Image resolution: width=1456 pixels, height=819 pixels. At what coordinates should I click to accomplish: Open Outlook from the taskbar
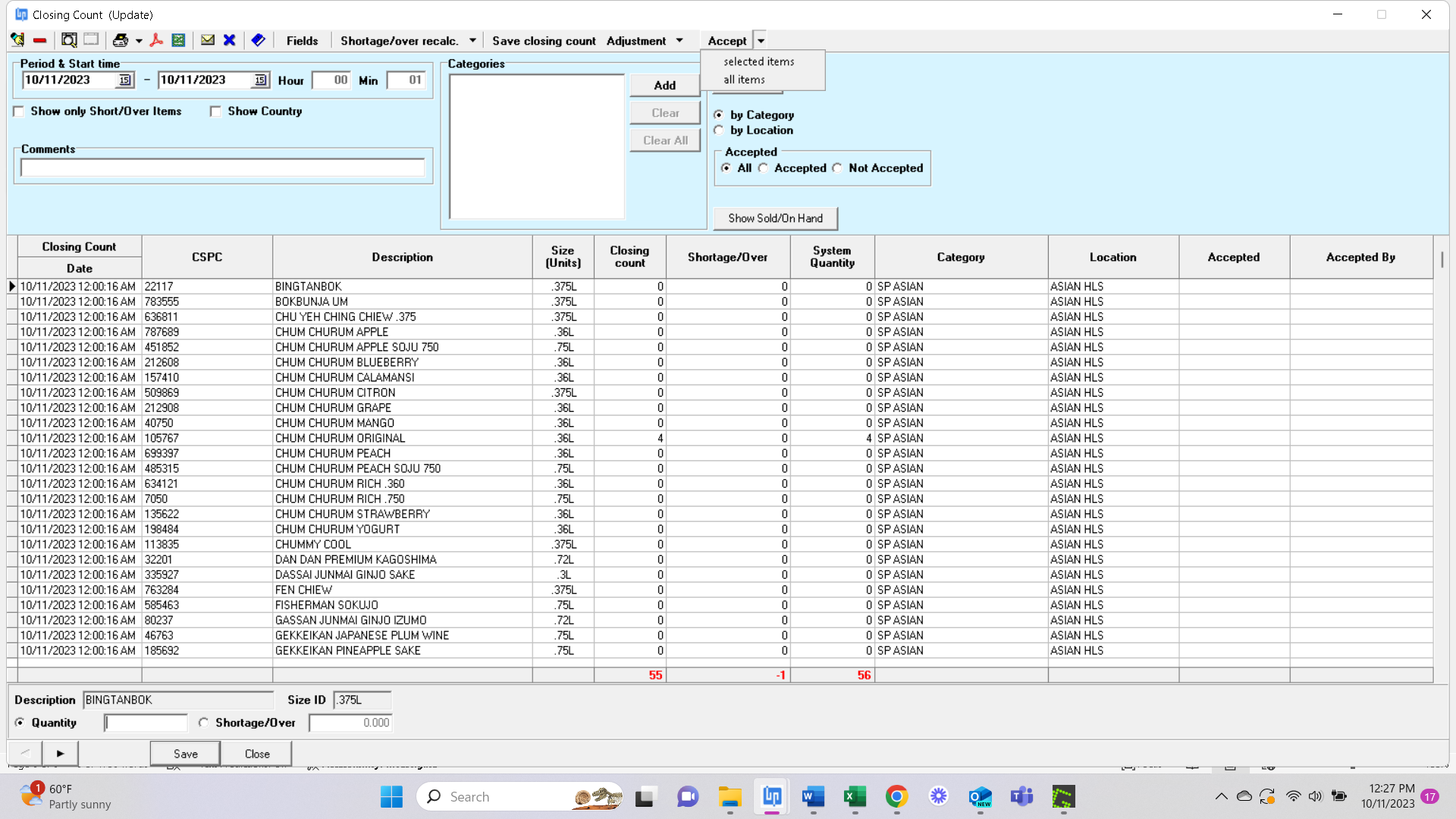(x=980, y=797)
